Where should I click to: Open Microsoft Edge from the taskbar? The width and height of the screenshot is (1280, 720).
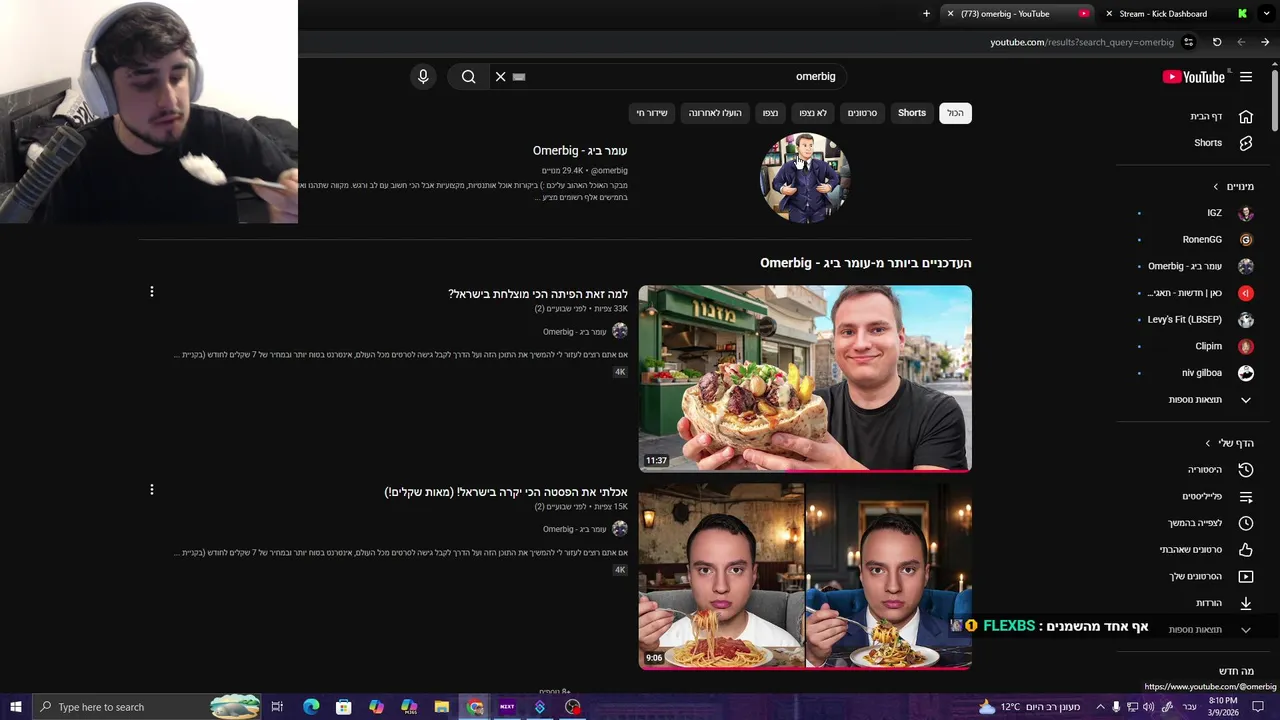click(311, 707)
